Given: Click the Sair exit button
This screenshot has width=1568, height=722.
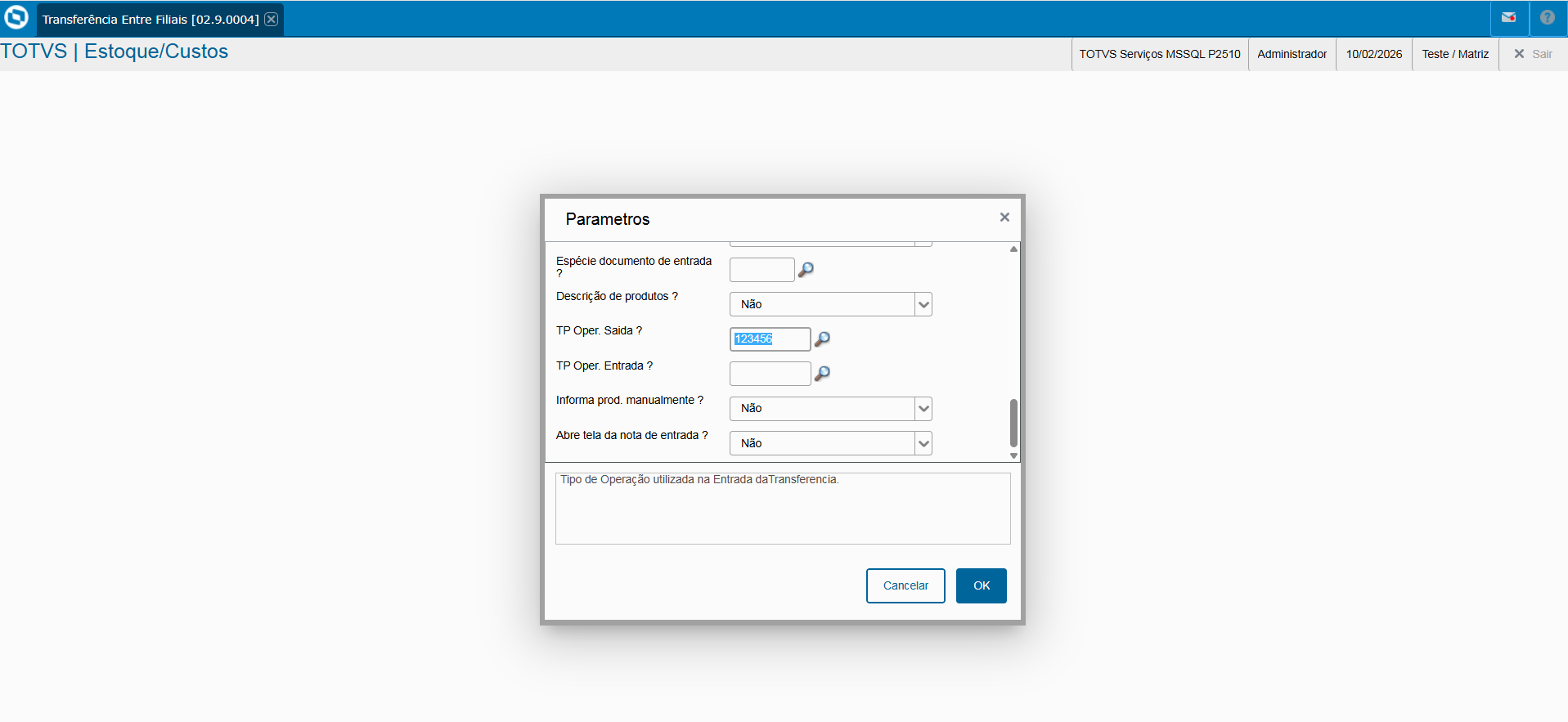Looking at the screenshot, I should 1533,54.
